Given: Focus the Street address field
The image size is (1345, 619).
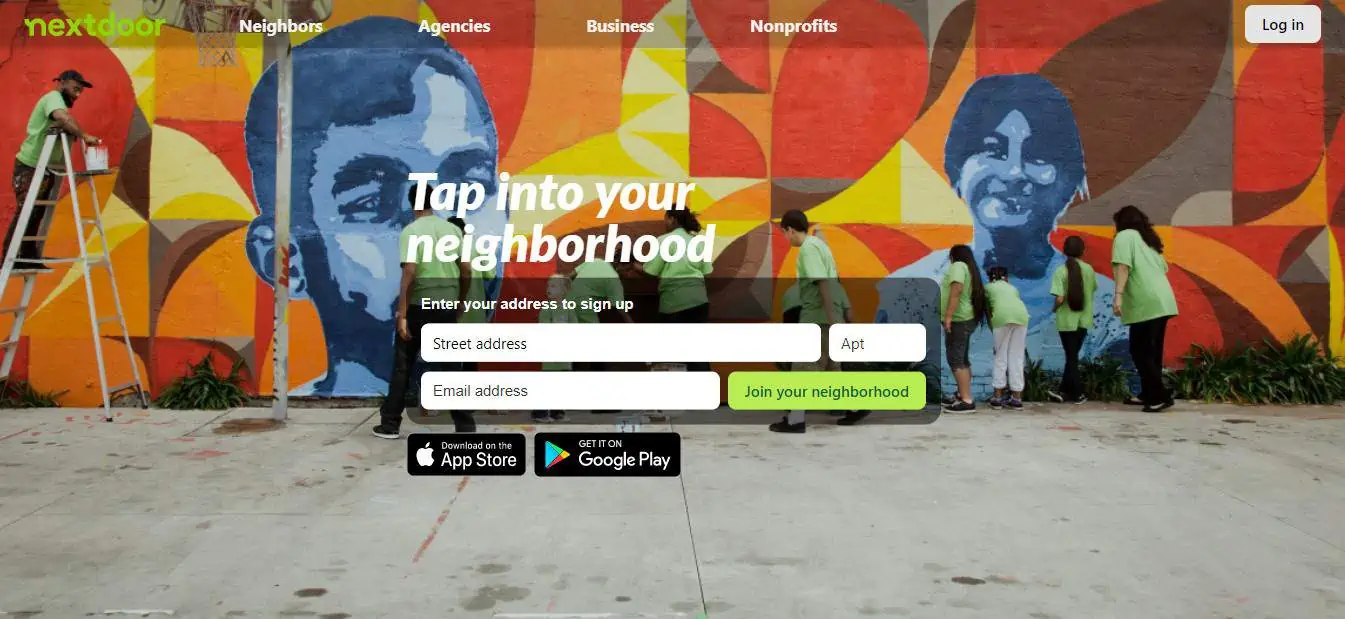Looking at the screenshot, I should [x=620, y=343].
